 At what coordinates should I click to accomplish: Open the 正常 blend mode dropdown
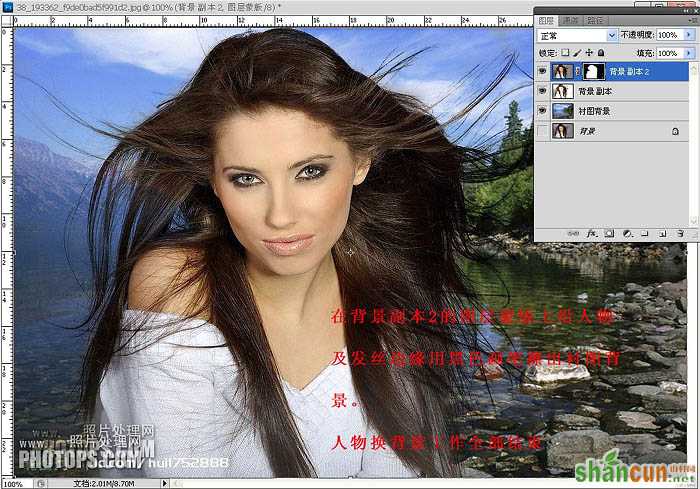(577, 35)
